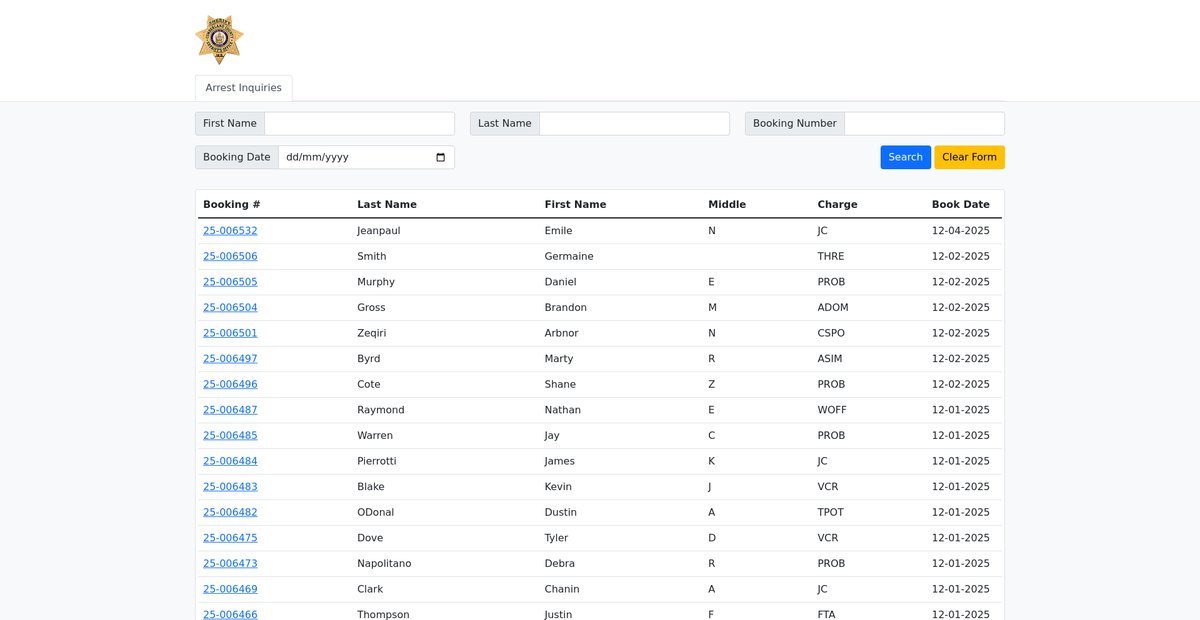Click the Booking # column header
Screen dimensions: 1200x620
click(x=232, y=204)
